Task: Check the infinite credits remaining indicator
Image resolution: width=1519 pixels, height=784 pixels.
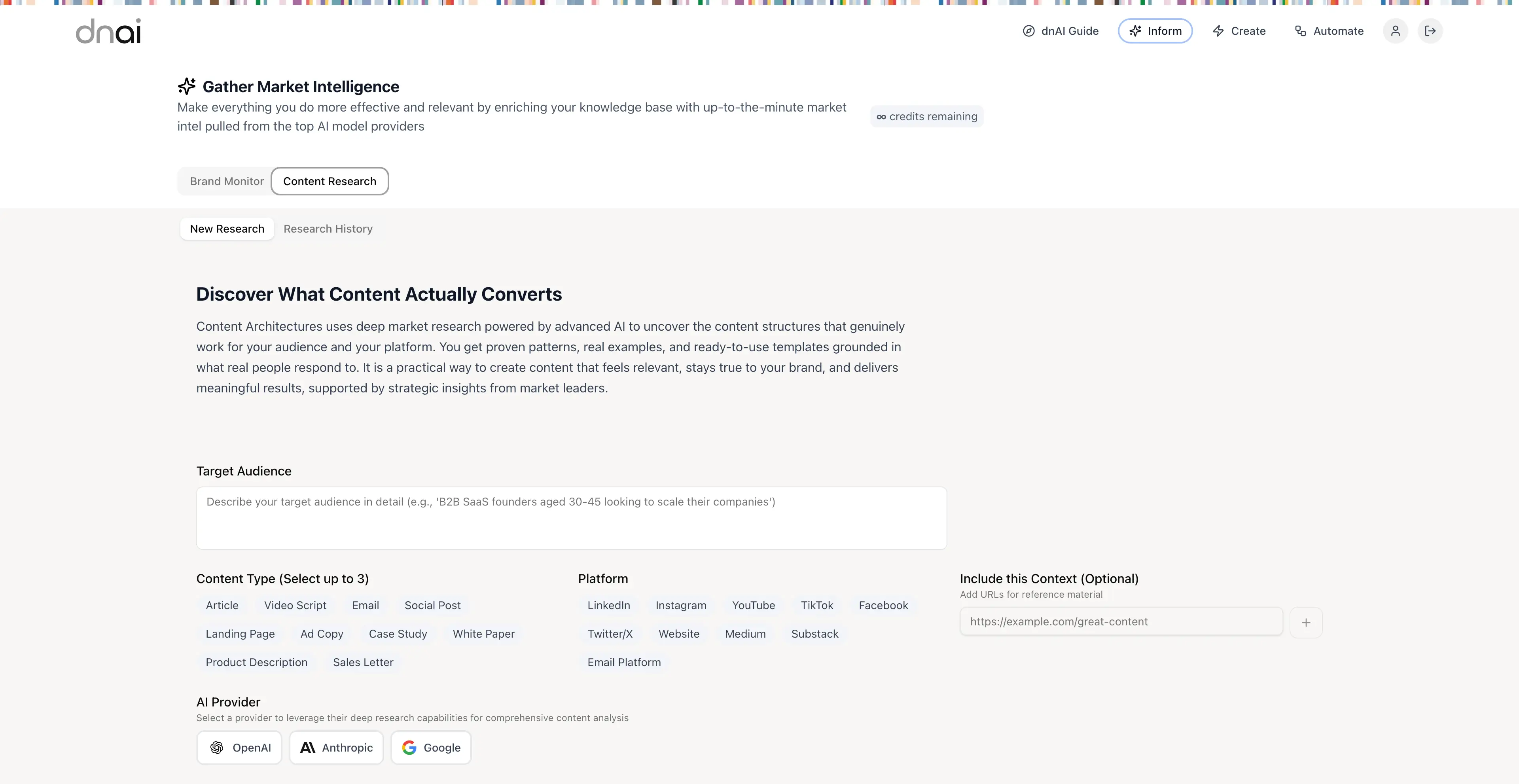Action: point(926,116)
